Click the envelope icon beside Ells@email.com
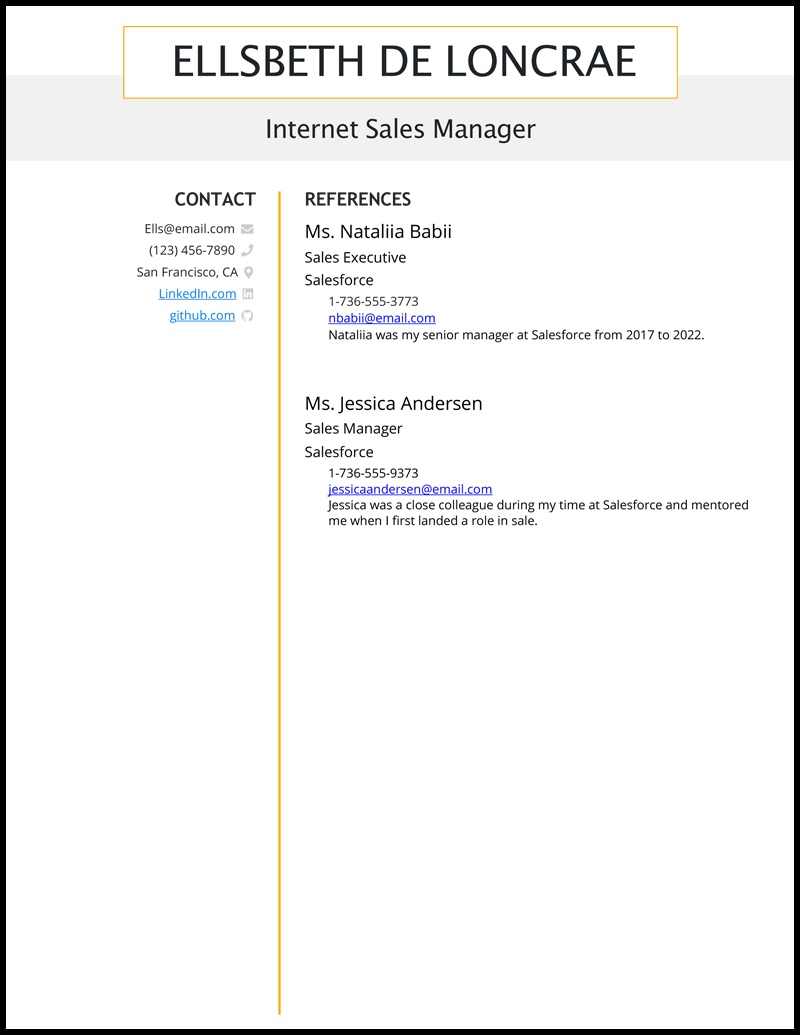This screenshot has height=1035, width=800. (247, 229)
